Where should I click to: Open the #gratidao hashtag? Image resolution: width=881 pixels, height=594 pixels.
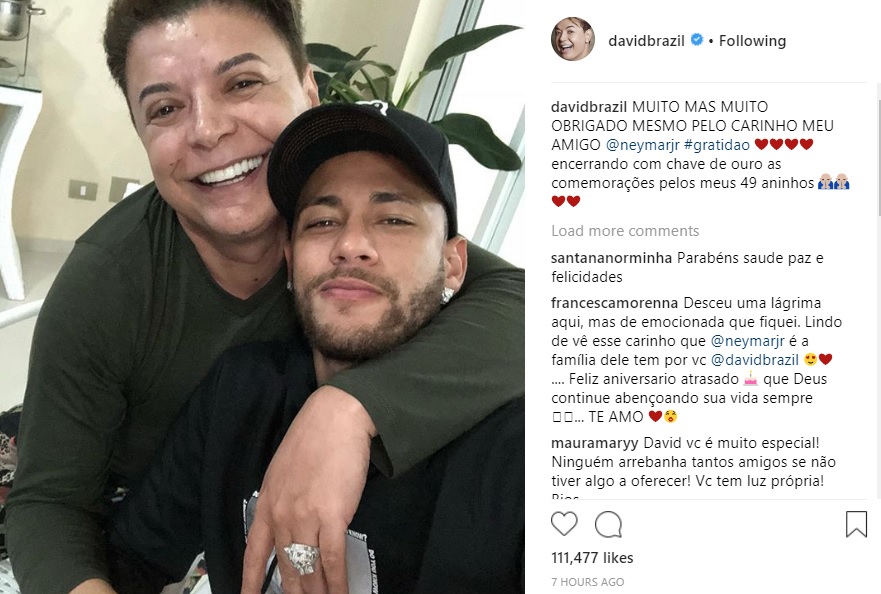717,145
